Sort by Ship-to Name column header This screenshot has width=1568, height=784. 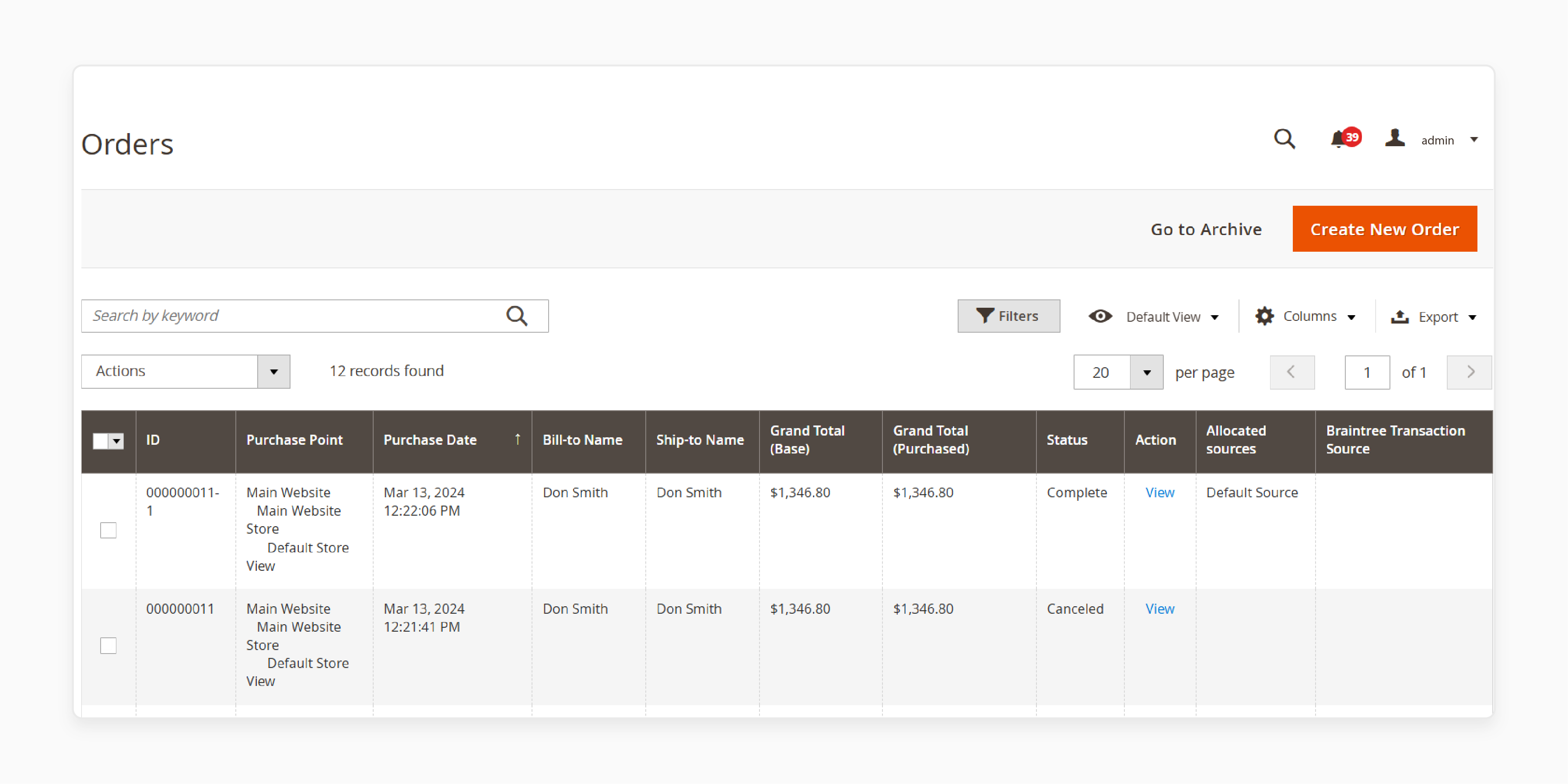[702, 441]
